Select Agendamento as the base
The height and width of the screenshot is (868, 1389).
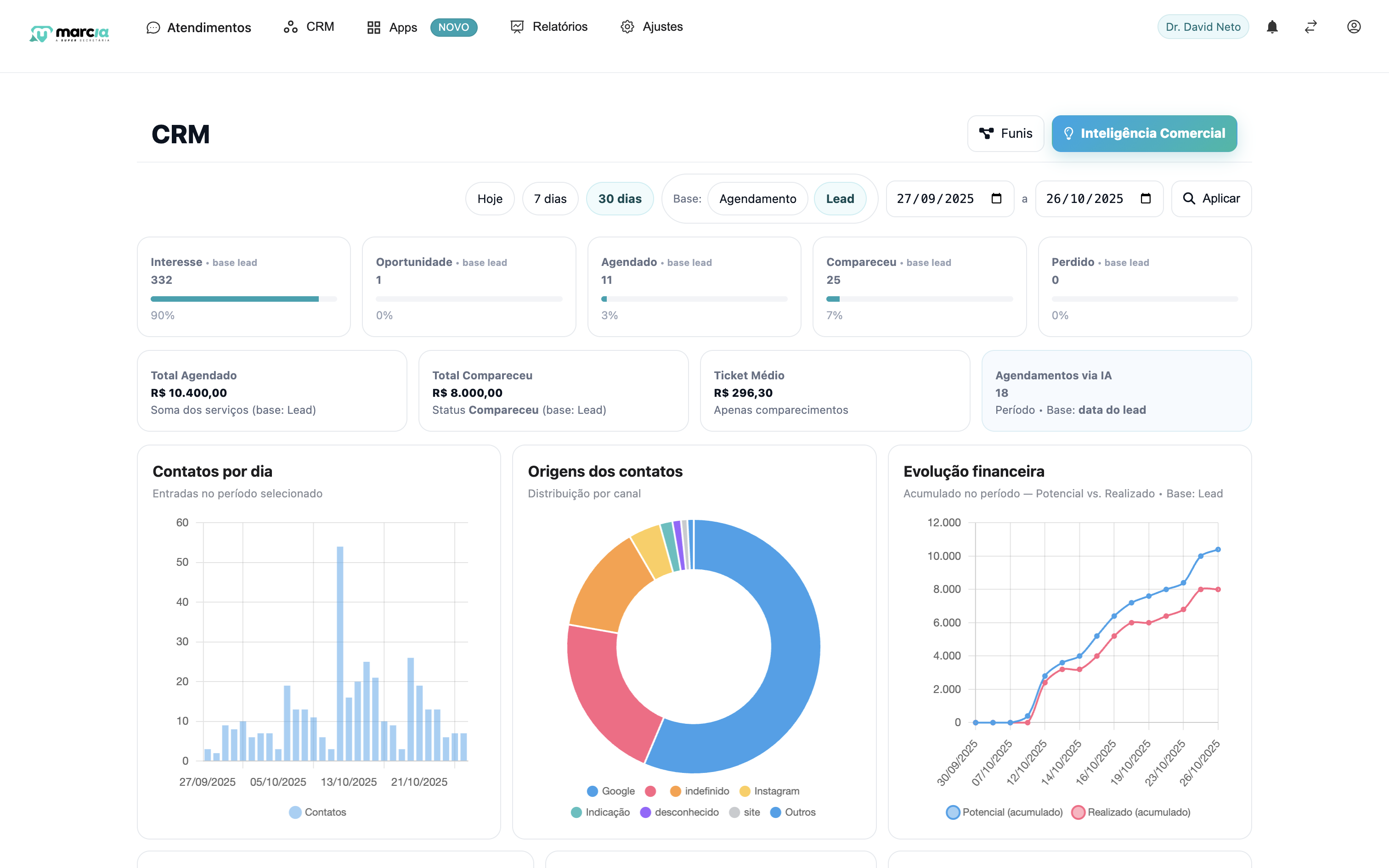(757, 198)
